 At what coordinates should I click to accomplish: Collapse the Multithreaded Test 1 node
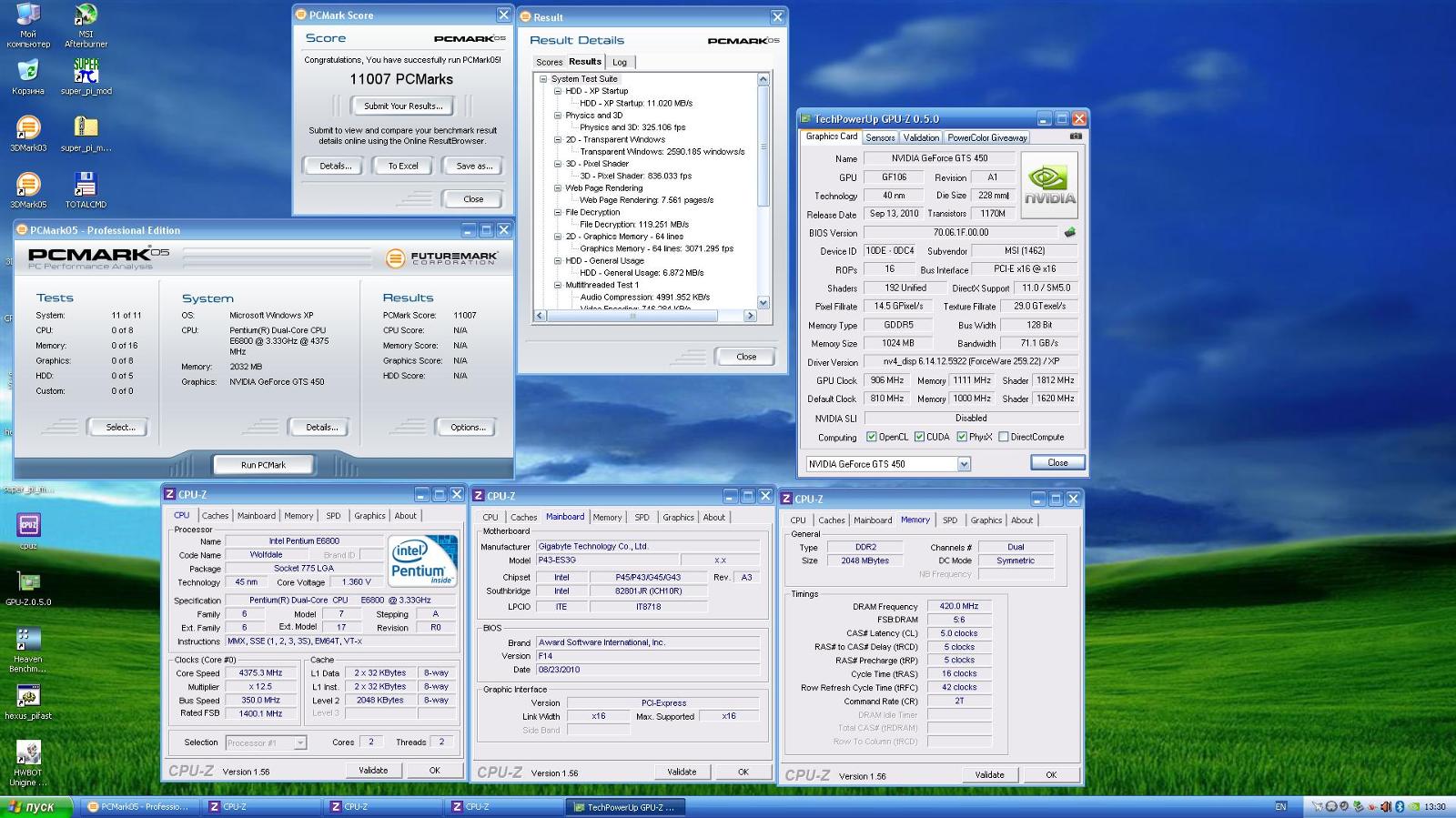click(x=558, y=285)
